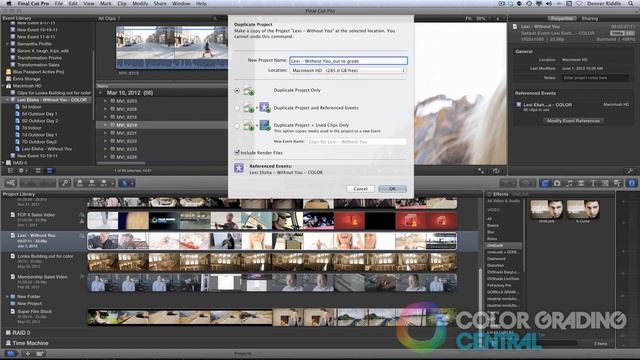Click the event browser horizontal scrollbar

click(121, 163)
